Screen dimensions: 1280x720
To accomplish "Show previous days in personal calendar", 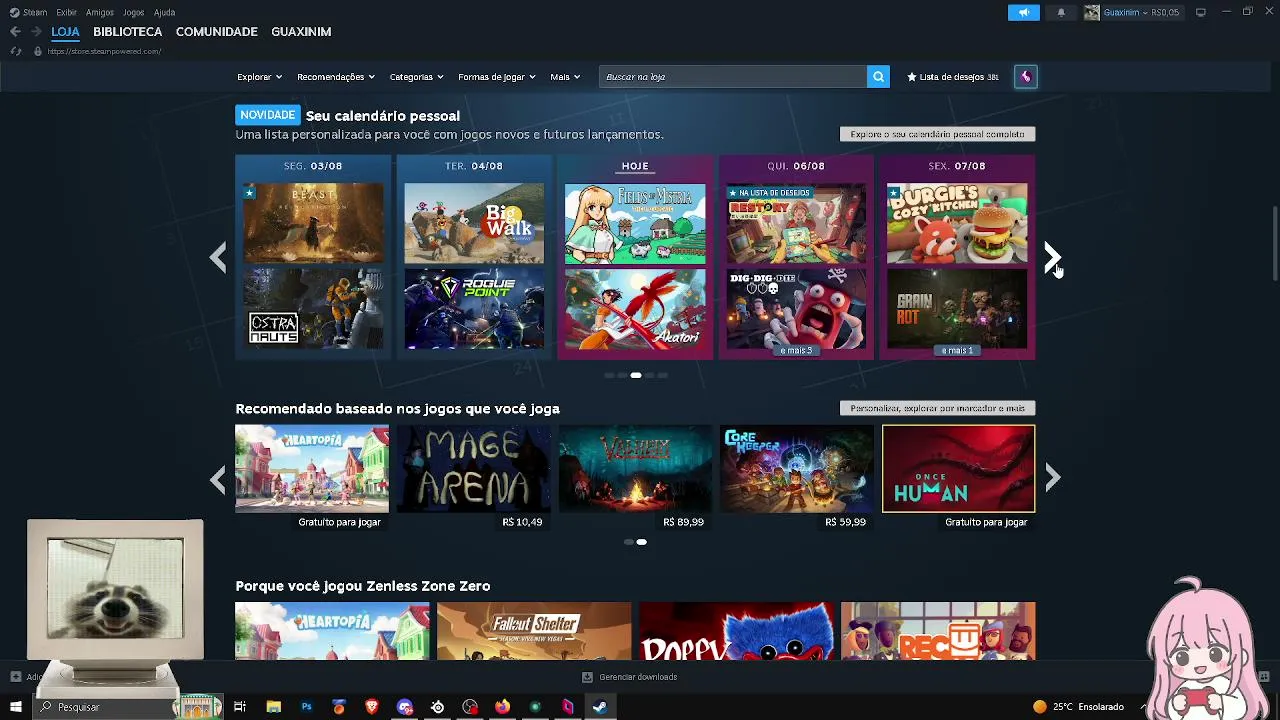I will (218, 258).
